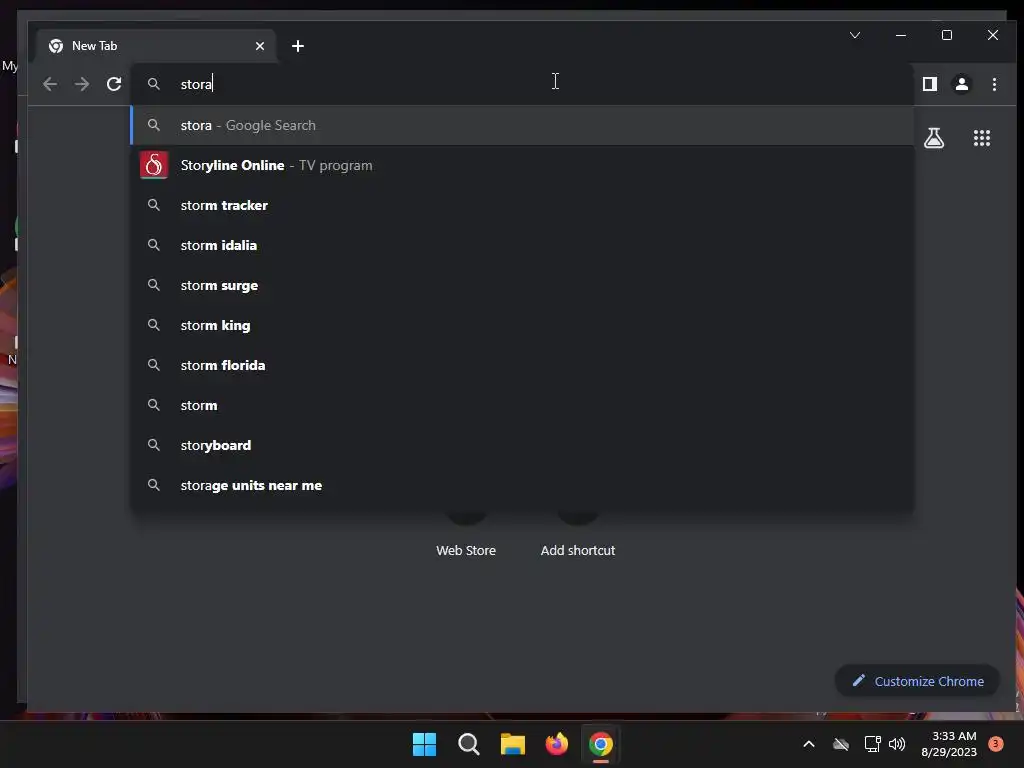Open the Google apps grid icon
Image resolution: width=1024 pixels, height=768 pixels.
click(982, 138)
